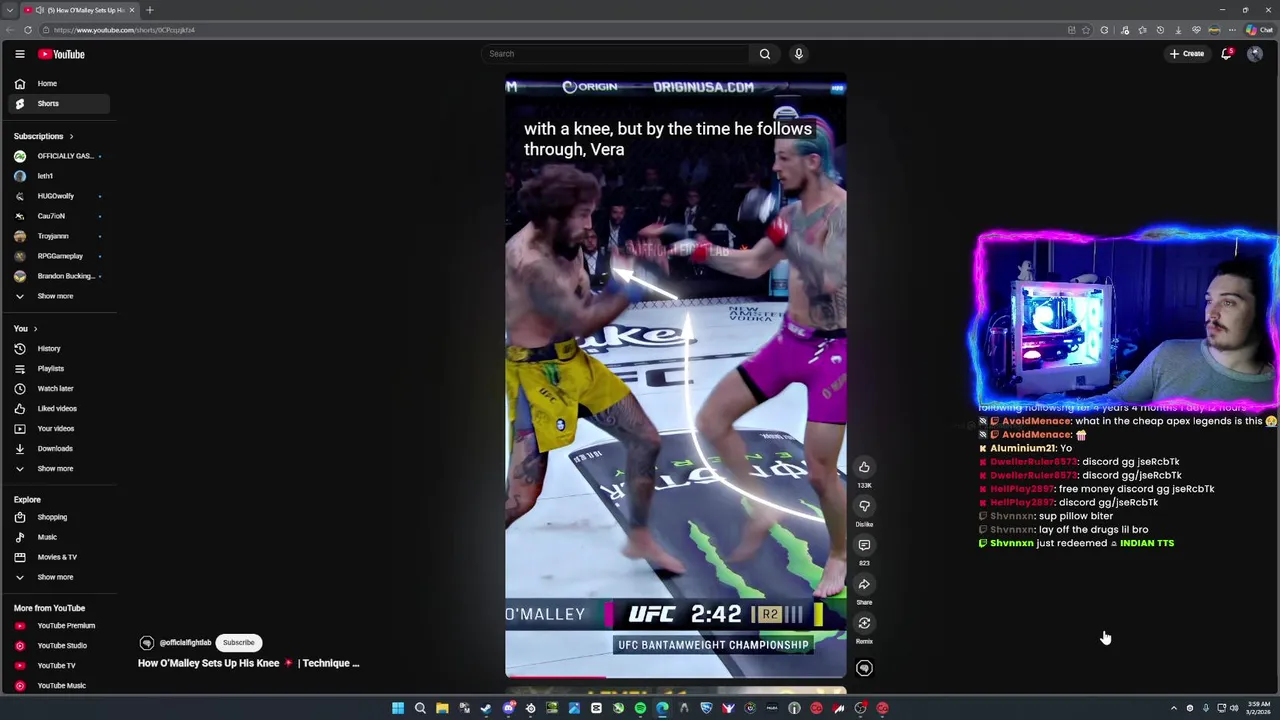
Task: Expand the tab actions dropdown
Action: pyautogui.click(x=10, y=10)
